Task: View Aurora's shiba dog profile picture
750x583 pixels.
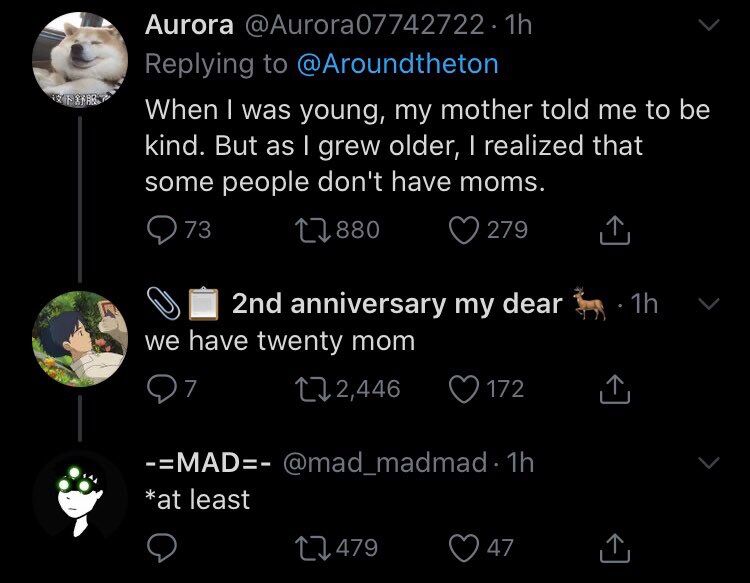Action: (x=80, y=60)
